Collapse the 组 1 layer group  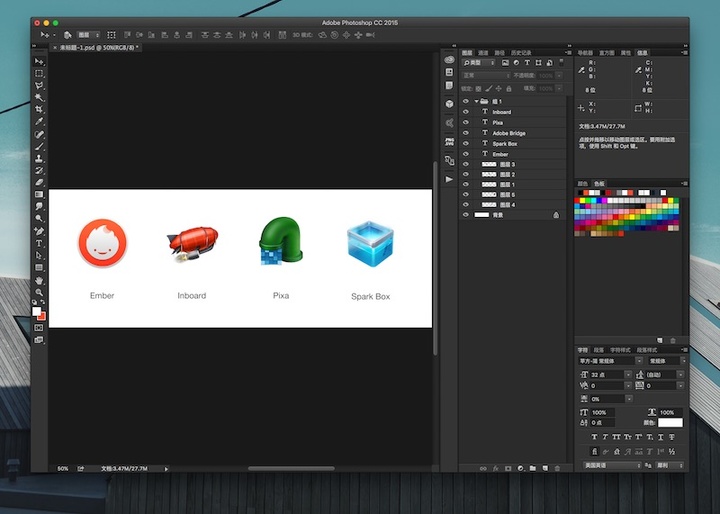[476, 101]
